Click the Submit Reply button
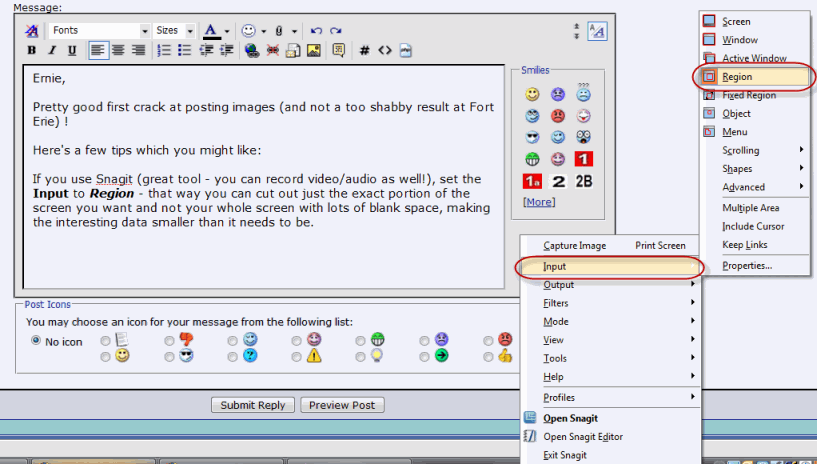 tap(253, 405)
